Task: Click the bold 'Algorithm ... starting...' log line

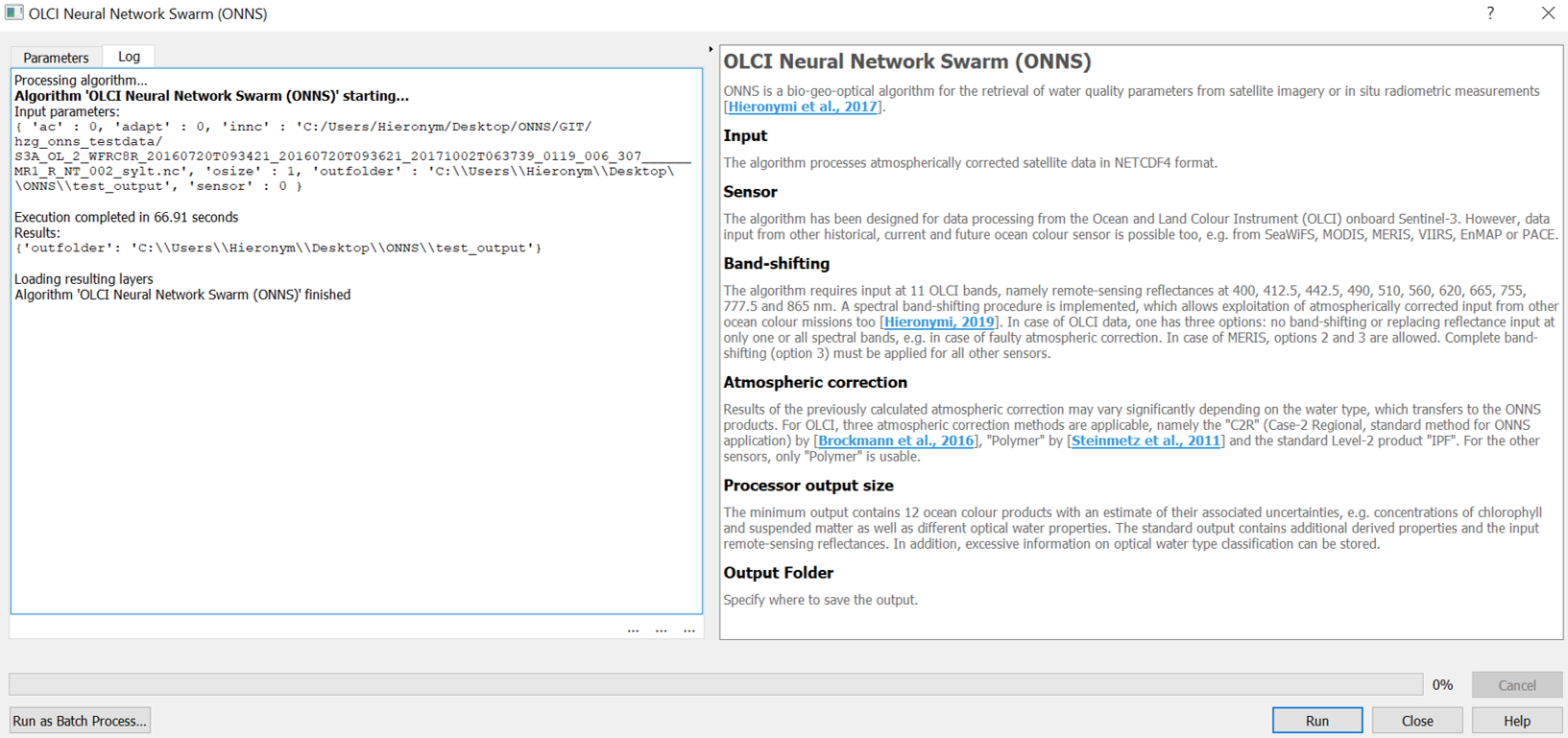Action: [x=211, y=96]
